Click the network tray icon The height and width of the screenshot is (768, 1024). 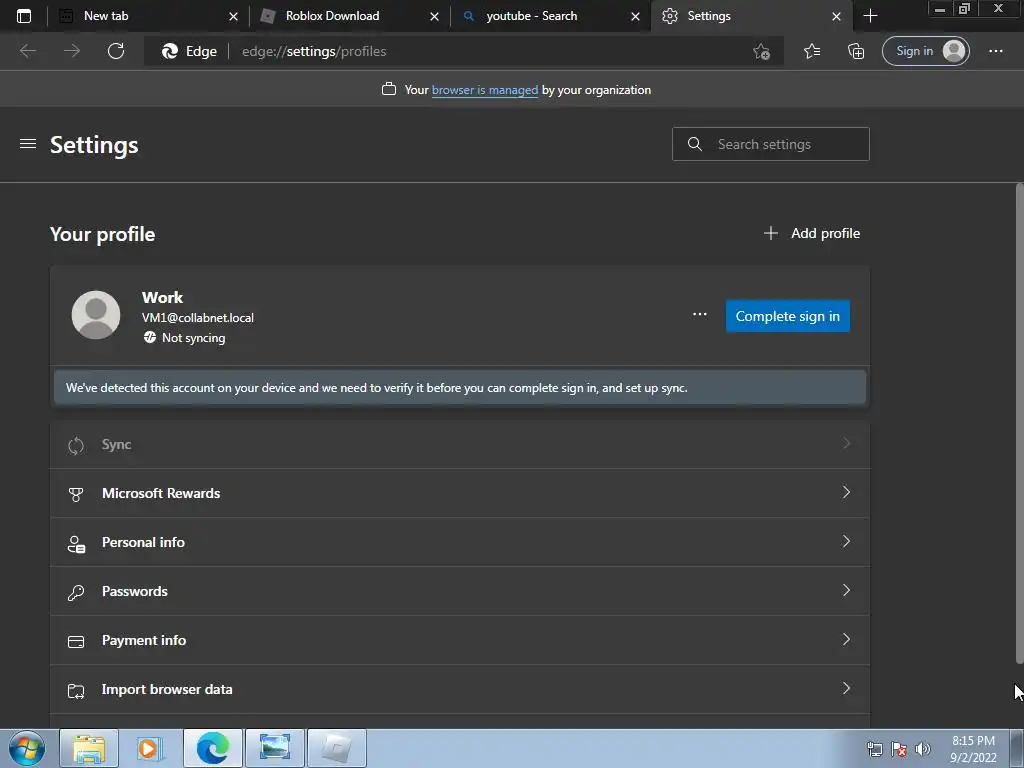874,749
